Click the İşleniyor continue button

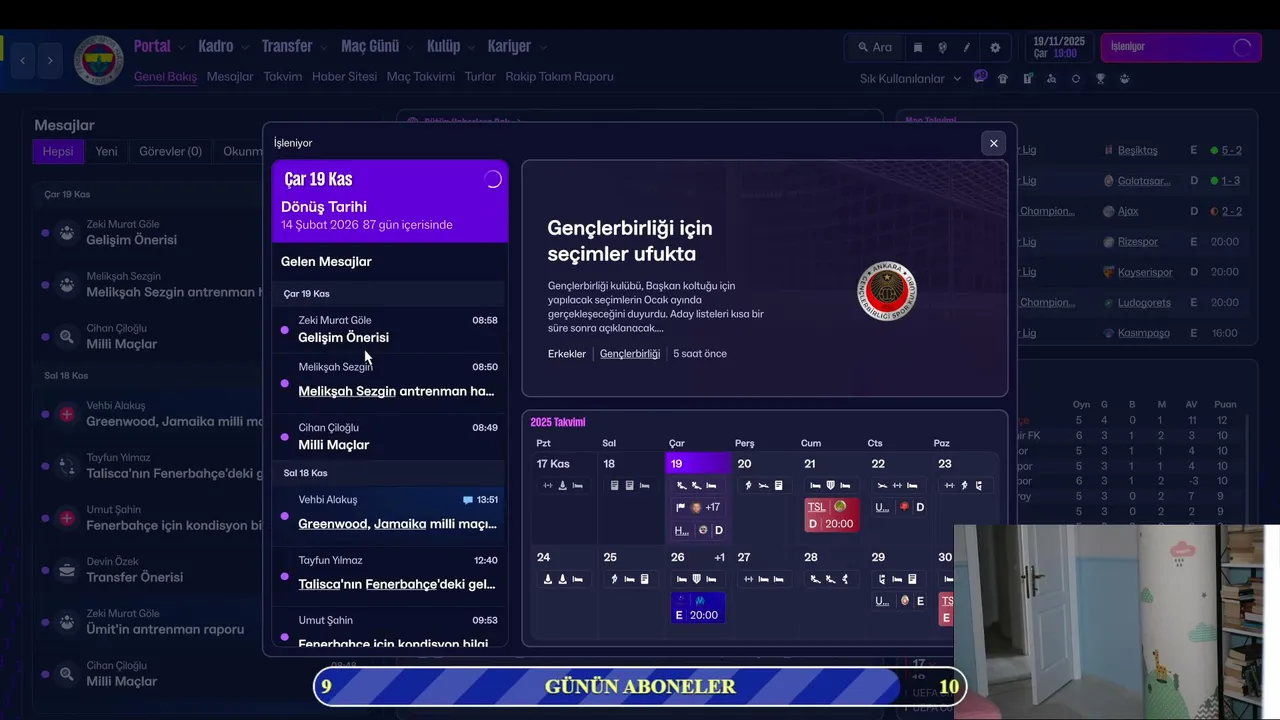1181,47
